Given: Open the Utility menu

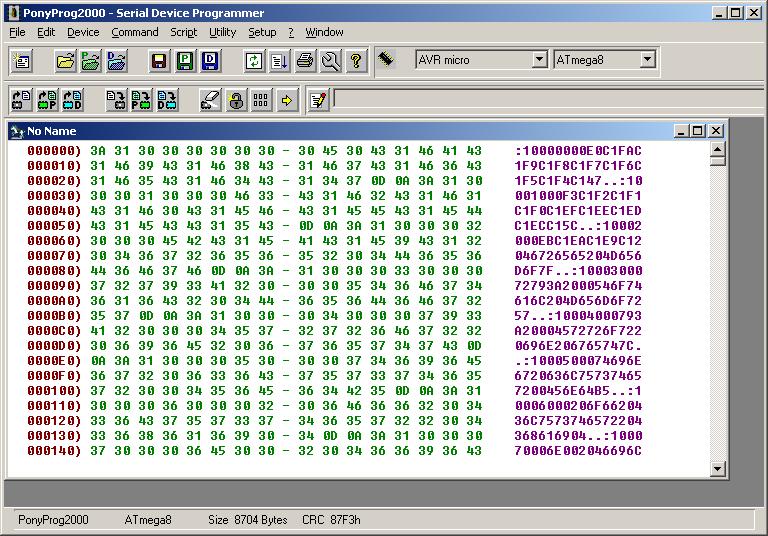Looking at the screenshot, I should point(222,32).
